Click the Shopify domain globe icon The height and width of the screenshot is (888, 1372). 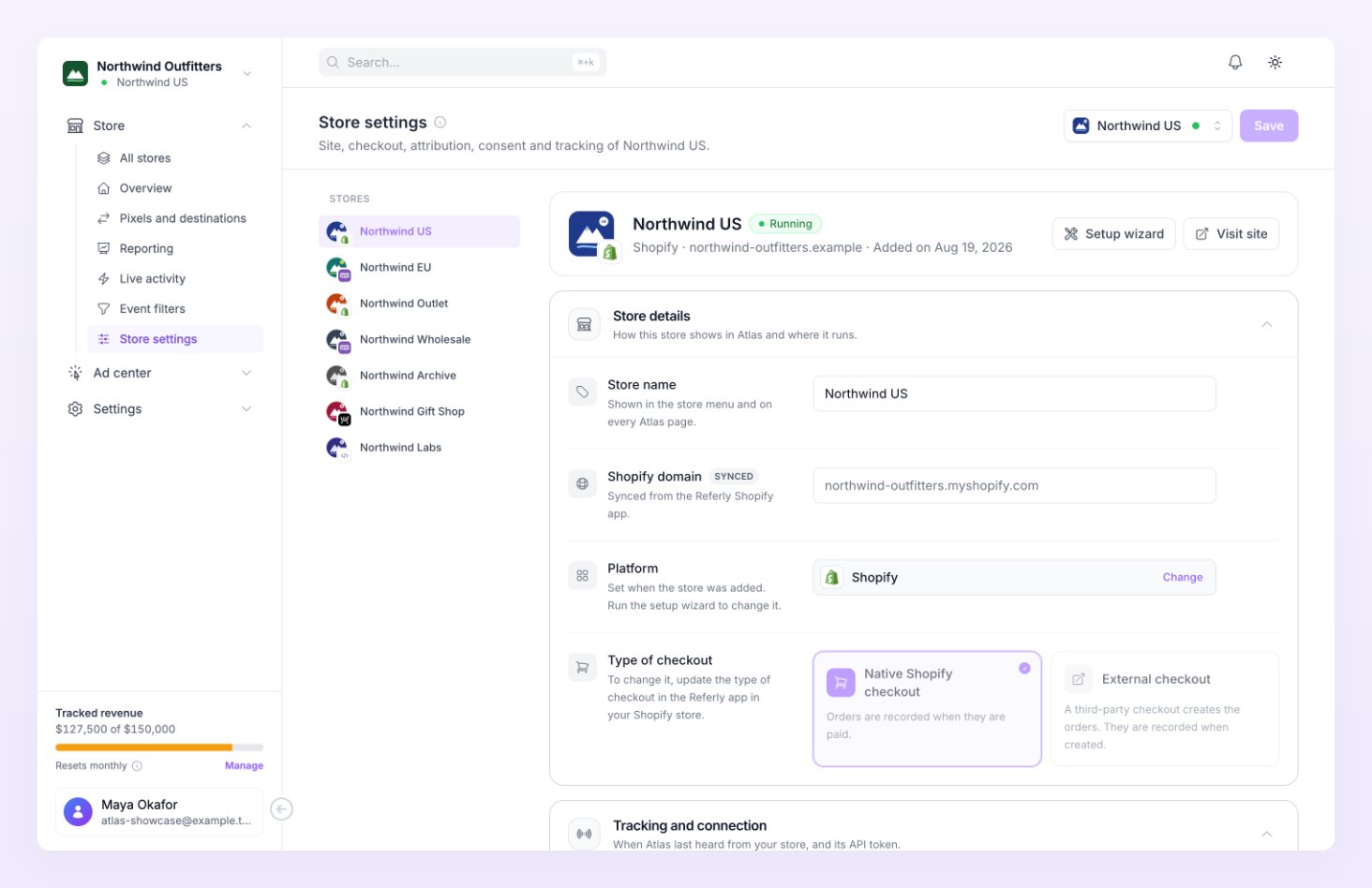(x=582, y=483)
